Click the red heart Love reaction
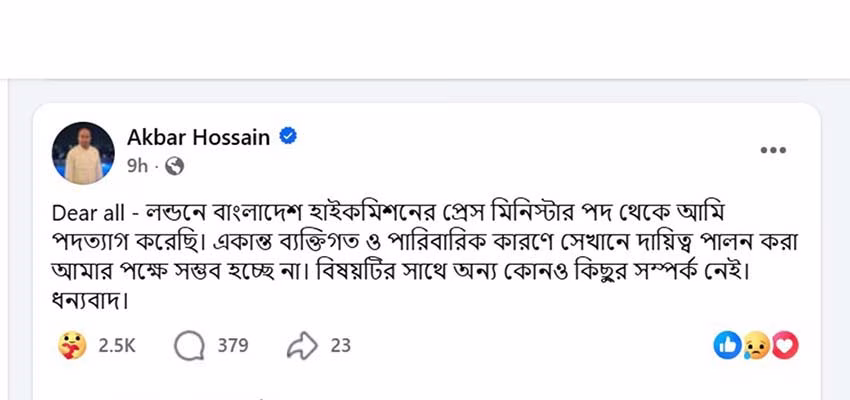 tap(786, 346)
